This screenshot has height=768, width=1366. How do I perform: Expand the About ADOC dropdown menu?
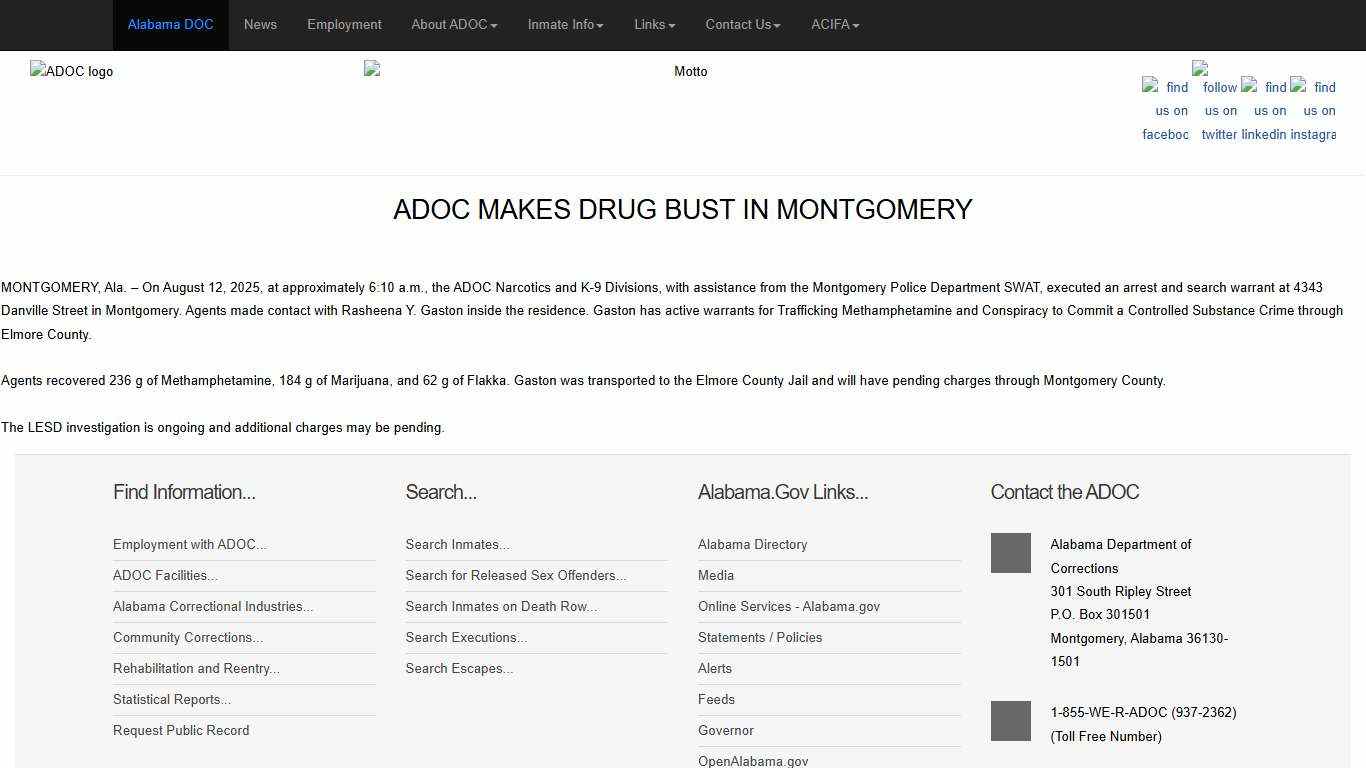(454, 25)
